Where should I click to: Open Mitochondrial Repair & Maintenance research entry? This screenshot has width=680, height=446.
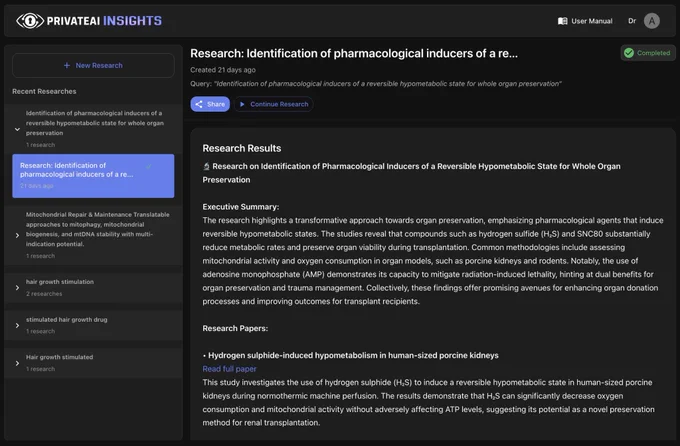93,235
